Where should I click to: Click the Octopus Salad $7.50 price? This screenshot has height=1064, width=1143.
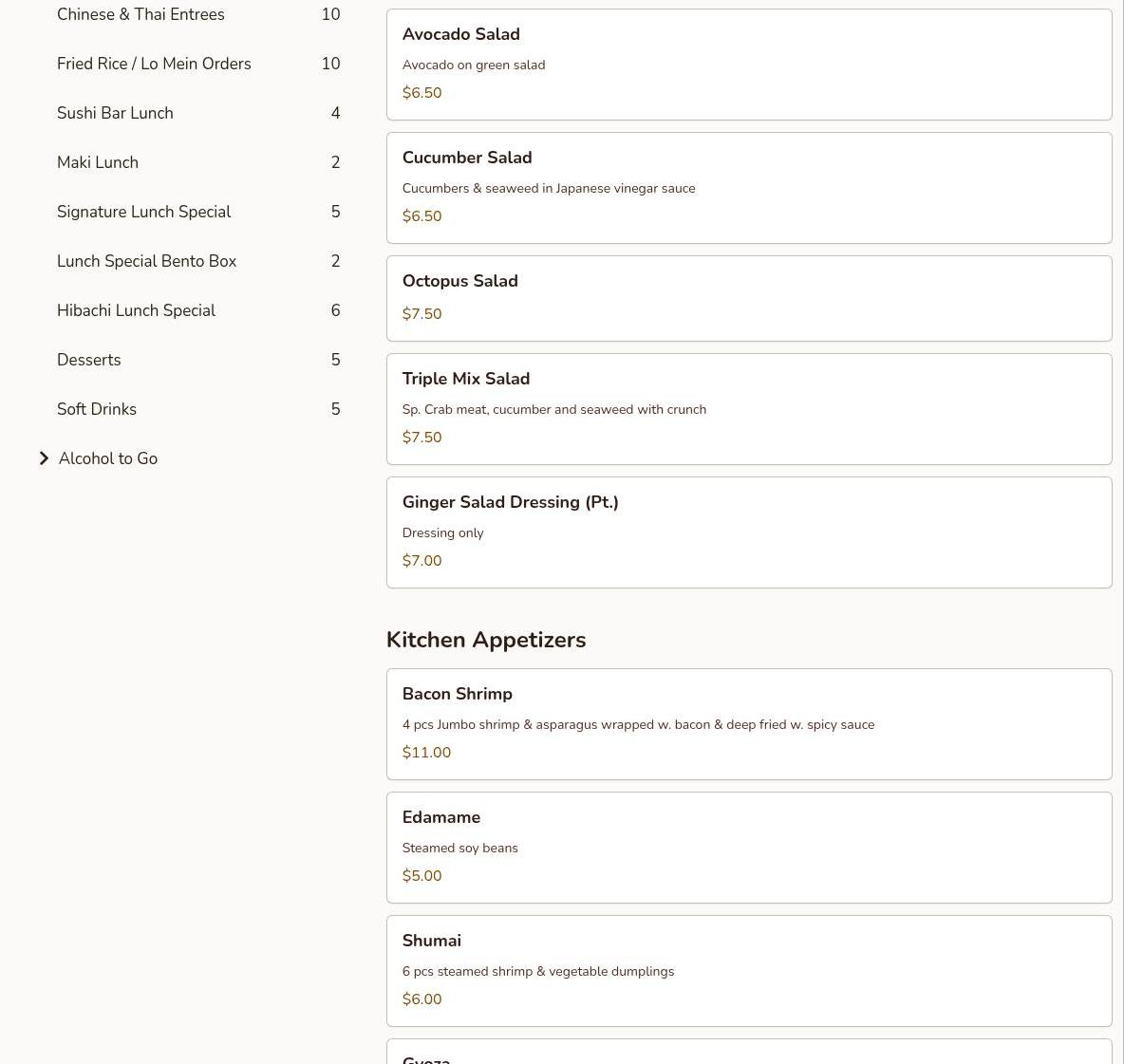click(422, 314)
